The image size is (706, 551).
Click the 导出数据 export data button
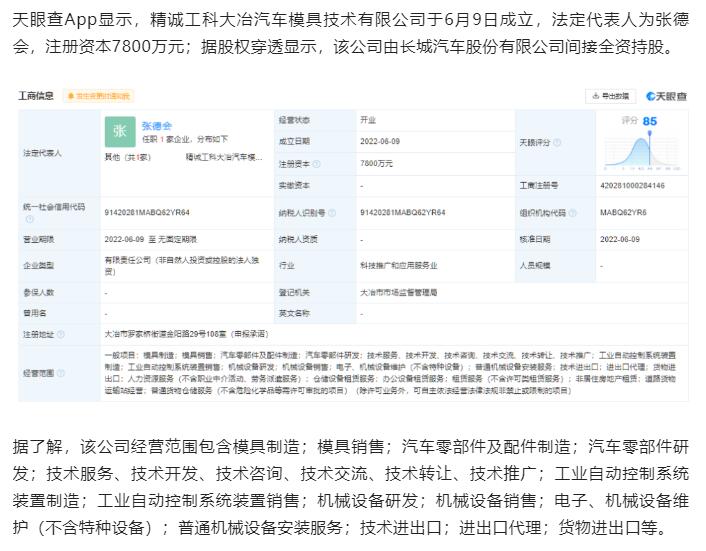pyautogui.click(x=610, y=96)
